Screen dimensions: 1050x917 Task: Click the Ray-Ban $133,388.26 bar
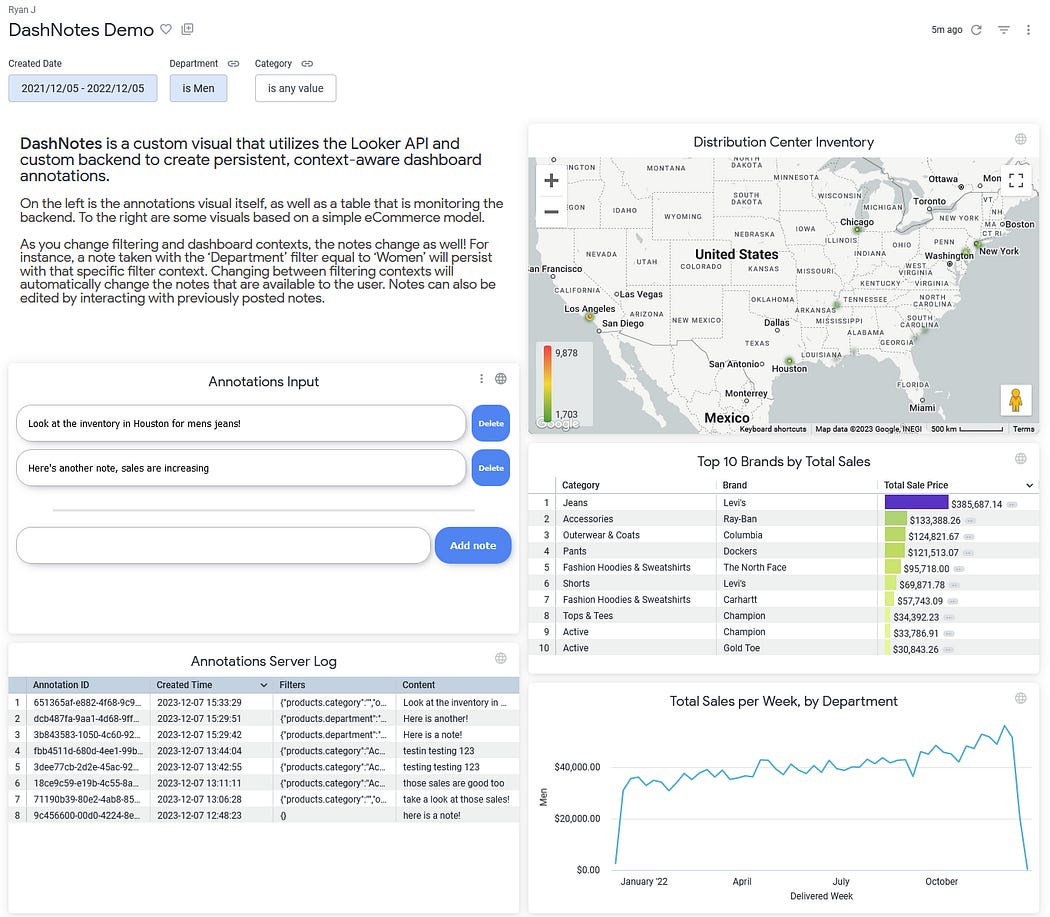click(895, 519)
